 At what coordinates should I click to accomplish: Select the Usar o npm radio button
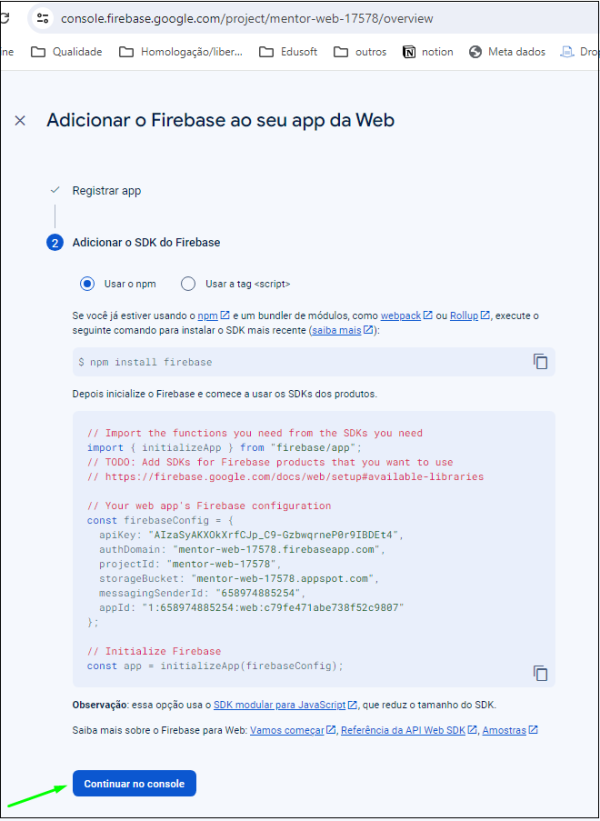[x=87, y=284]
